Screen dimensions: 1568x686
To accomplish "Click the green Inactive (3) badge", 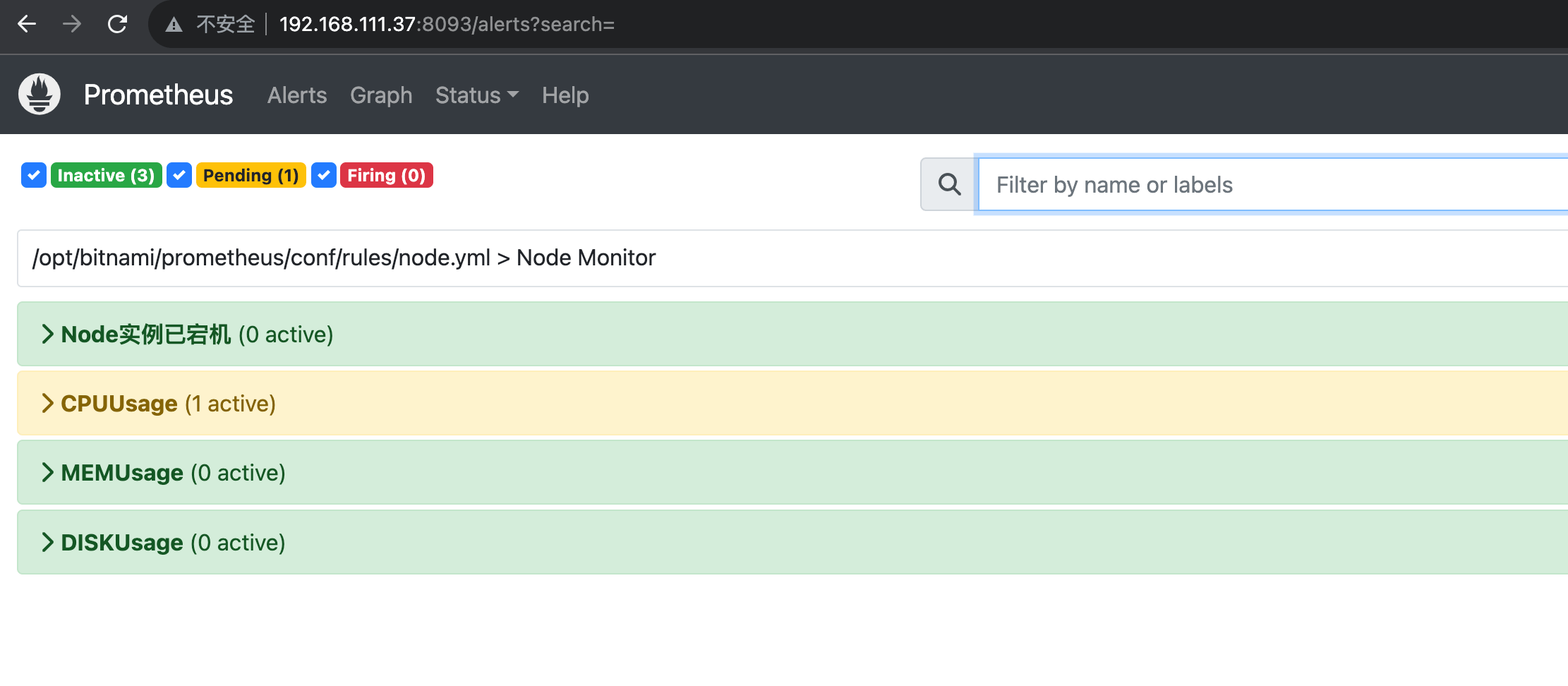I will tap(106, 175).
